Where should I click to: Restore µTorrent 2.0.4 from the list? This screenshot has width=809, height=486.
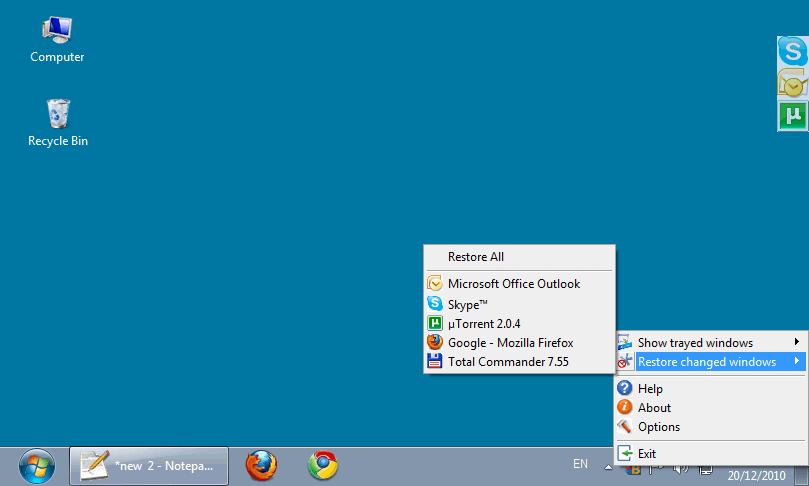click(x=484, y=323)
